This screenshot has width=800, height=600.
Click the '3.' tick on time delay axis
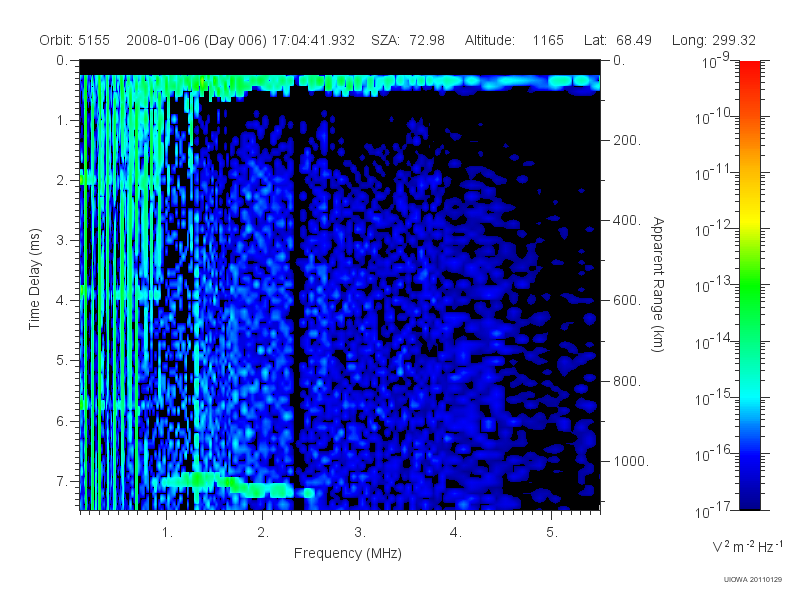[62, 240]
